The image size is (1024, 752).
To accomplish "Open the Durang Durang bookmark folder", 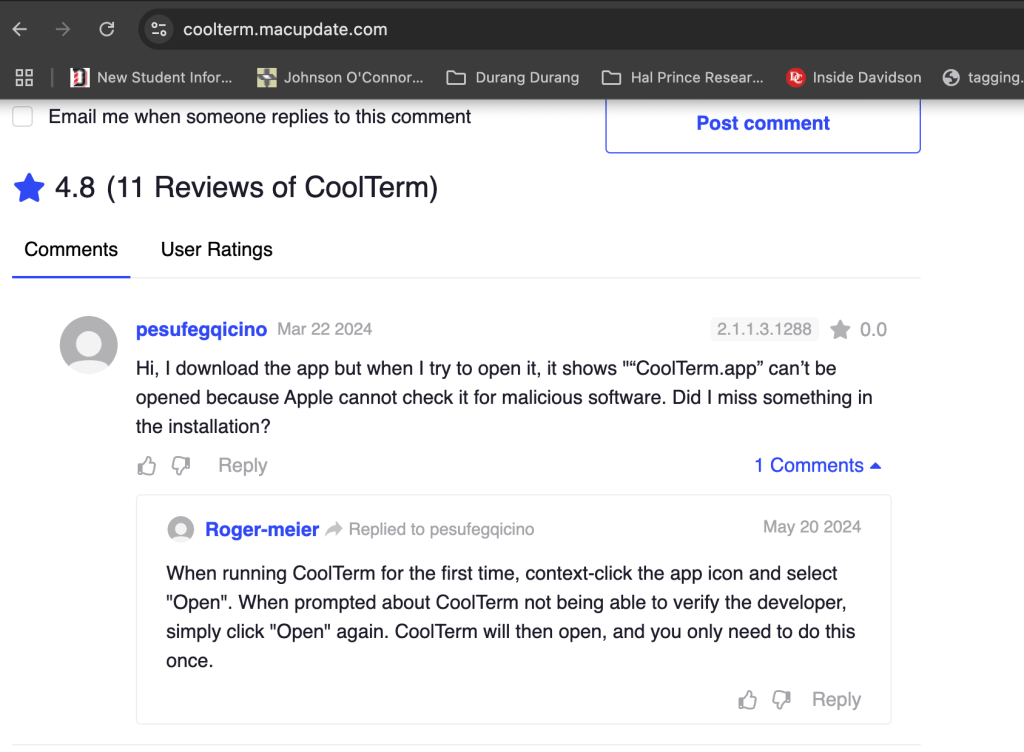I will pyautogui.click(x=513, y=77).
